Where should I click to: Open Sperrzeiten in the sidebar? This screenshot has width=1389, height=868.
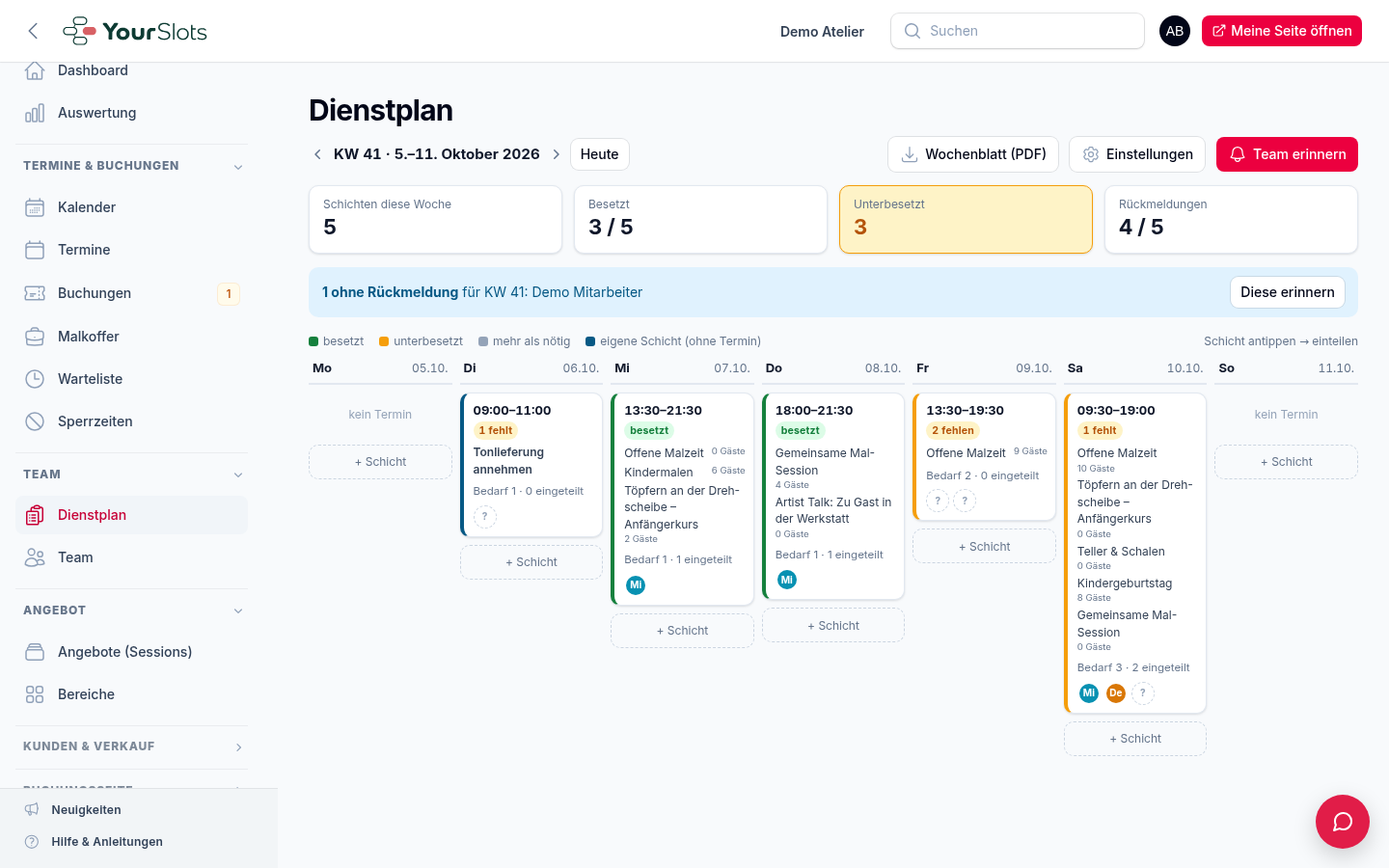[131, 421]
